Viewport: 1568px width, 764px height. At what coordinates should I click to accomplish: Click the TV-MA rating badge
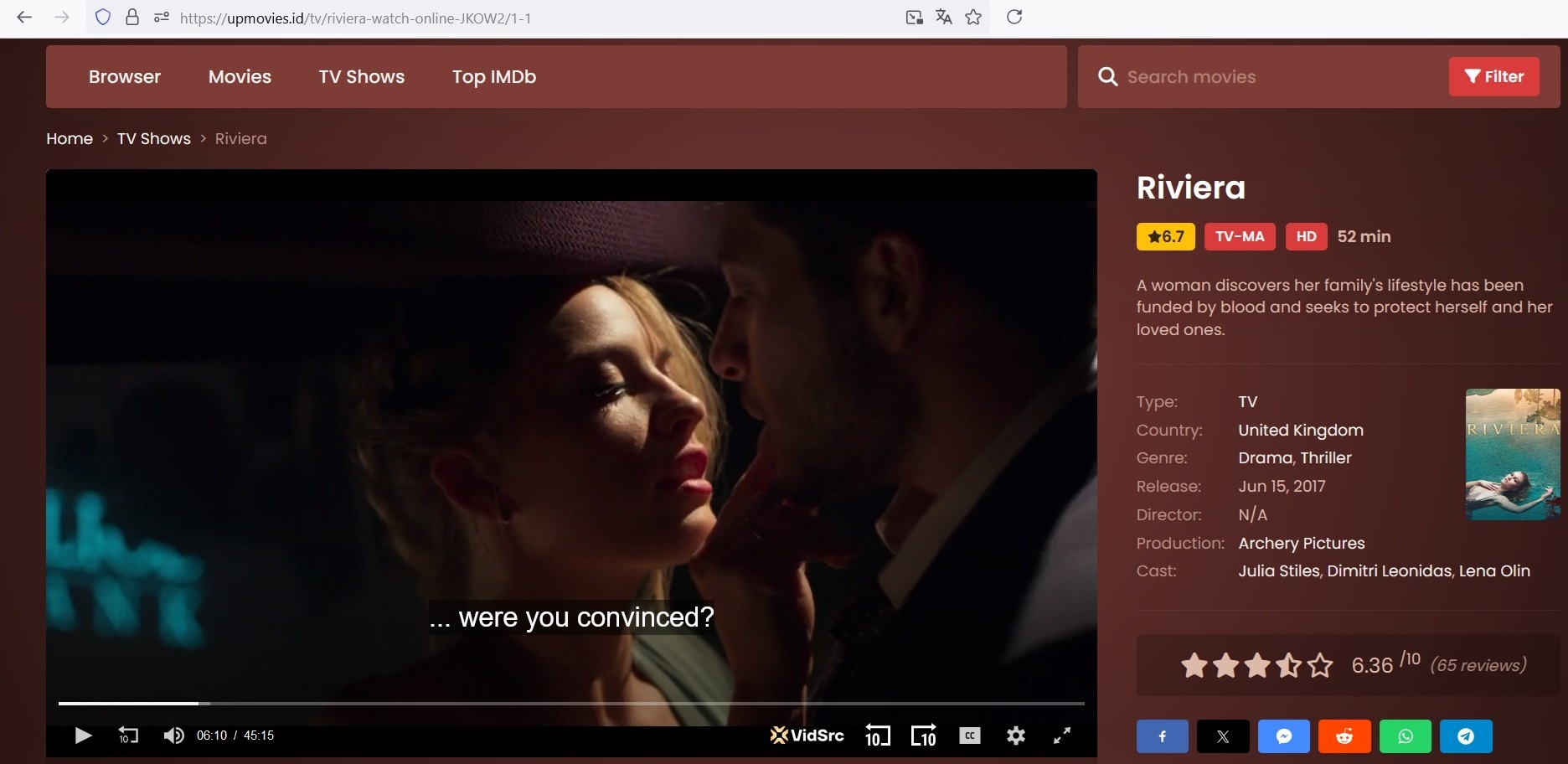(1240, 237)
